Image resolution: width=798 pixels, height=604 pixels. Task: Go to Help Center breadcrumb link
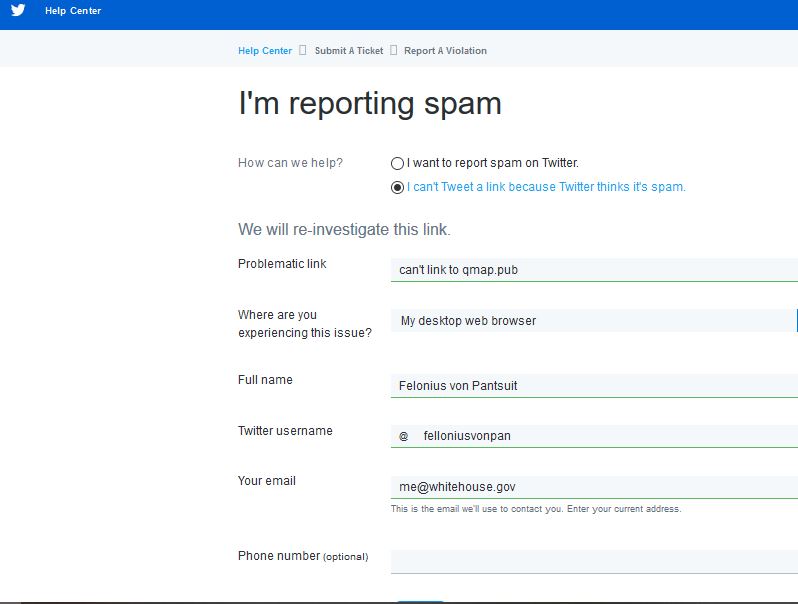(x=265, y=50)
